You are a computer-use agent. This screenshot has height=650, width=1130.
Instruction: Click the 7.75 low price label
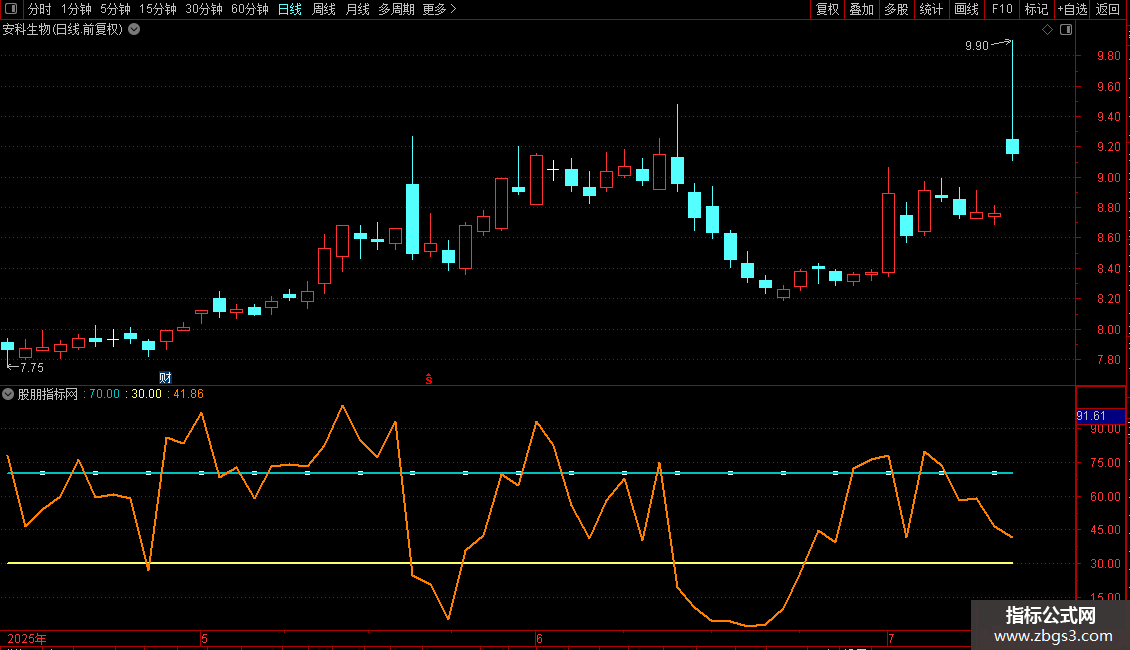point(32,368)
